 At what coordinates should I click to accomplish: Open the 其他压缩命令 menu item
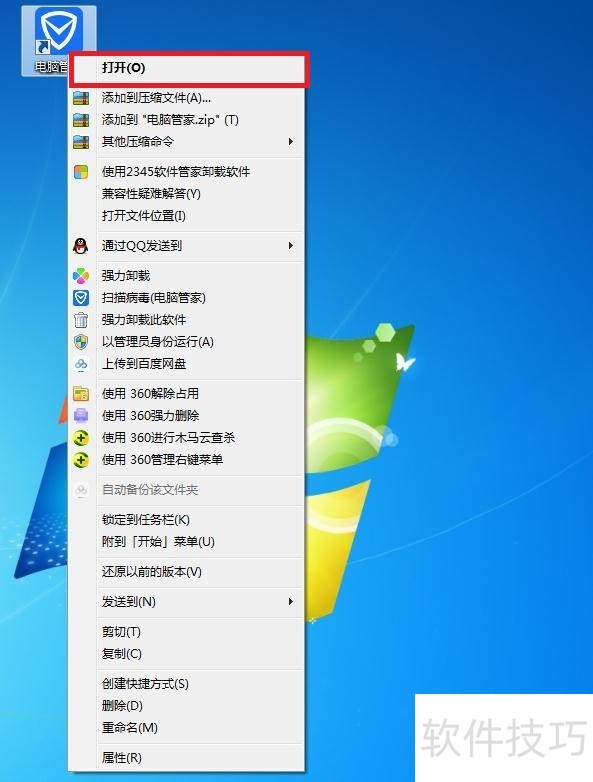click(187, 142)
